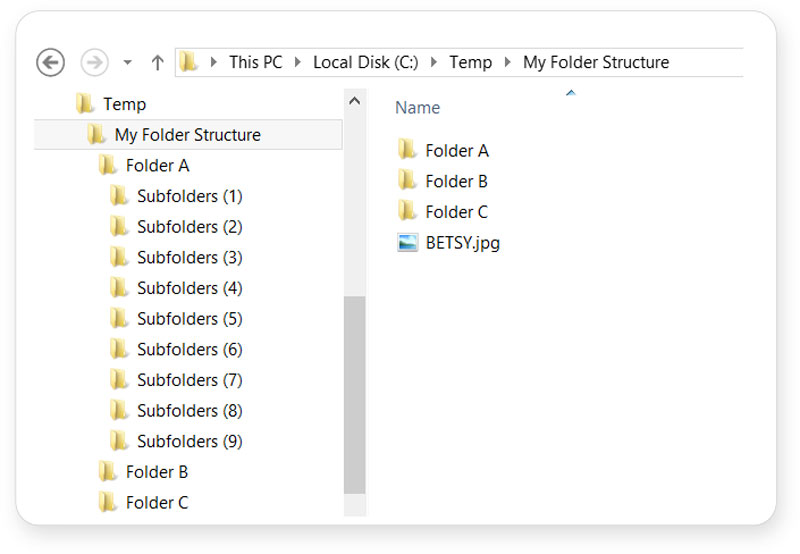Click the folder icon in the address bar

click(189, 62)
